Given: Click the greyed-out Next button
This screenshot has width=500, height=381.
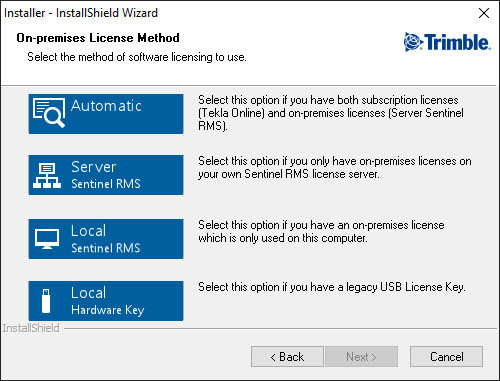Looking at the screenshot, I should pos(362,357).
